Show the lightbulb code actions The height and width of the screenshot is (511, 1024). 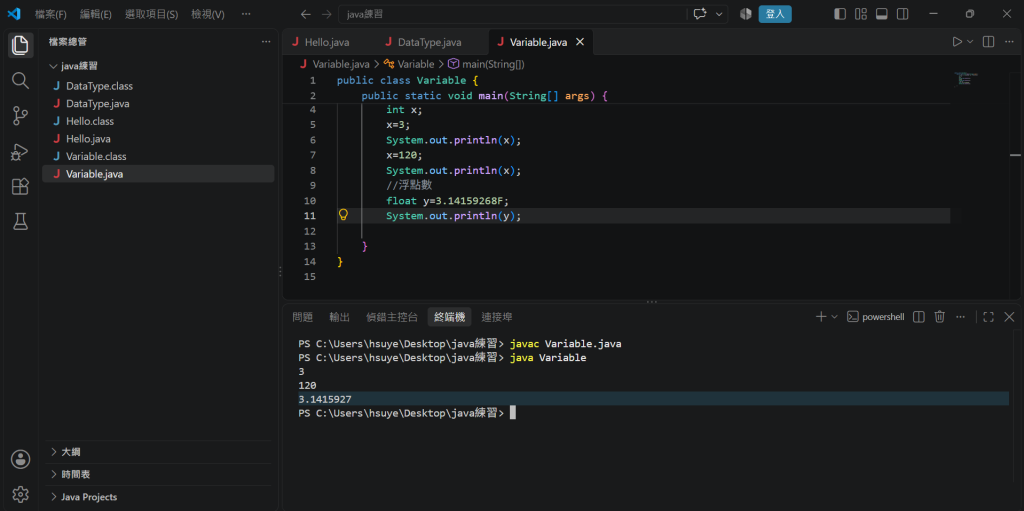pyautogui.click(x=343, y=215)
